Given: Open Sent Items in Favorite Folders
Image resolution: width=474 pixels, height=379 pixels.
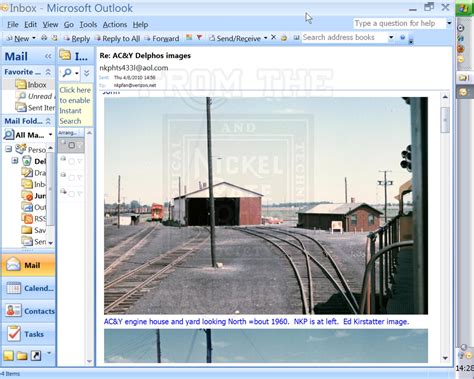Looking at the screenshot, I should 35,108.
